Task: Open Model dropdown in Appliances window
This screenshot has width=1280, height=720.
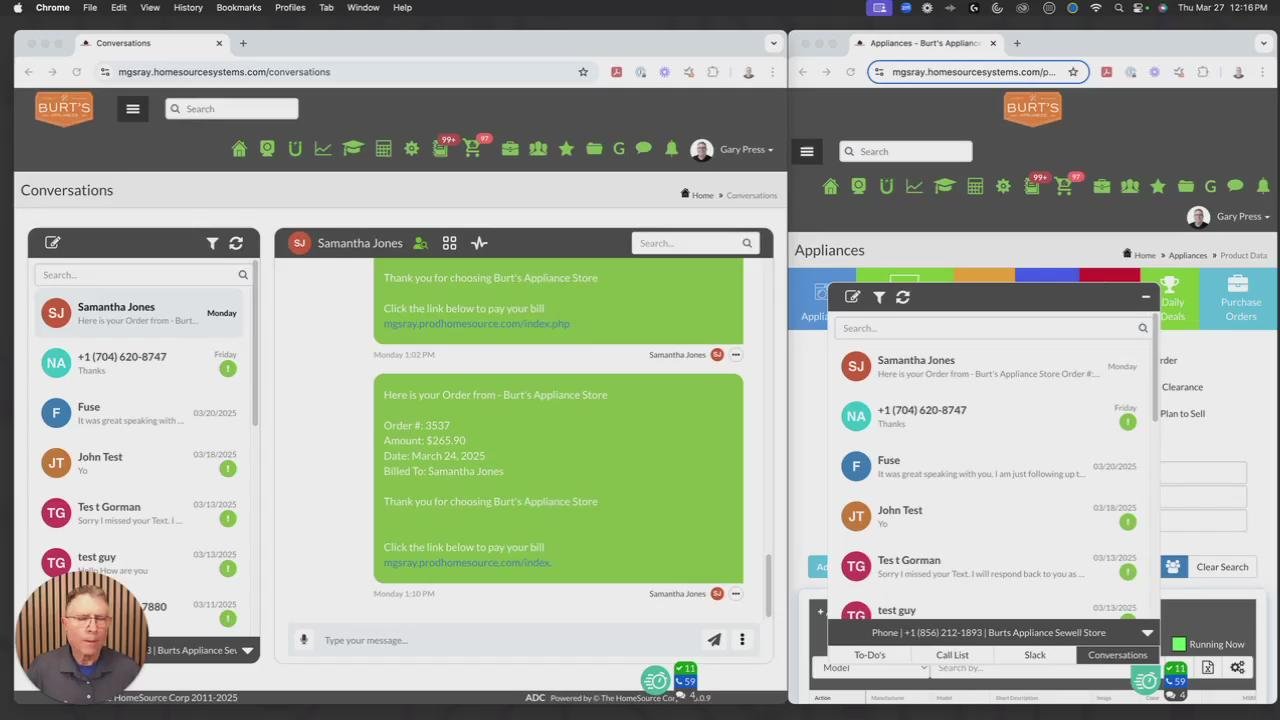Action: [x=873, y=668]
